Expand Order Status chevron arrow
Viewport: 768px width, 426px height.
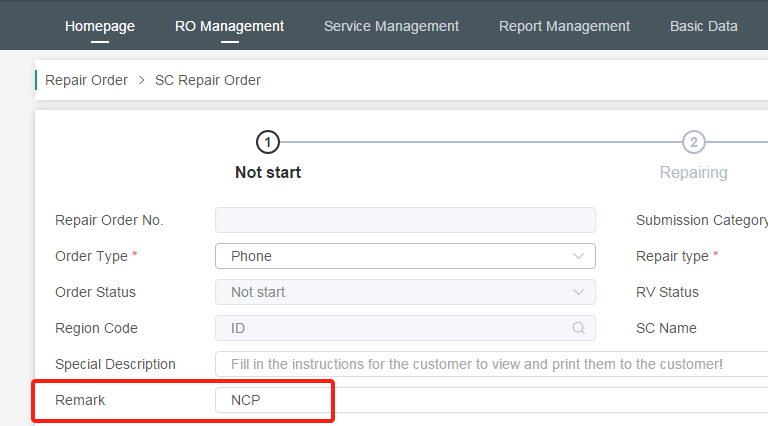pos(578,292)
